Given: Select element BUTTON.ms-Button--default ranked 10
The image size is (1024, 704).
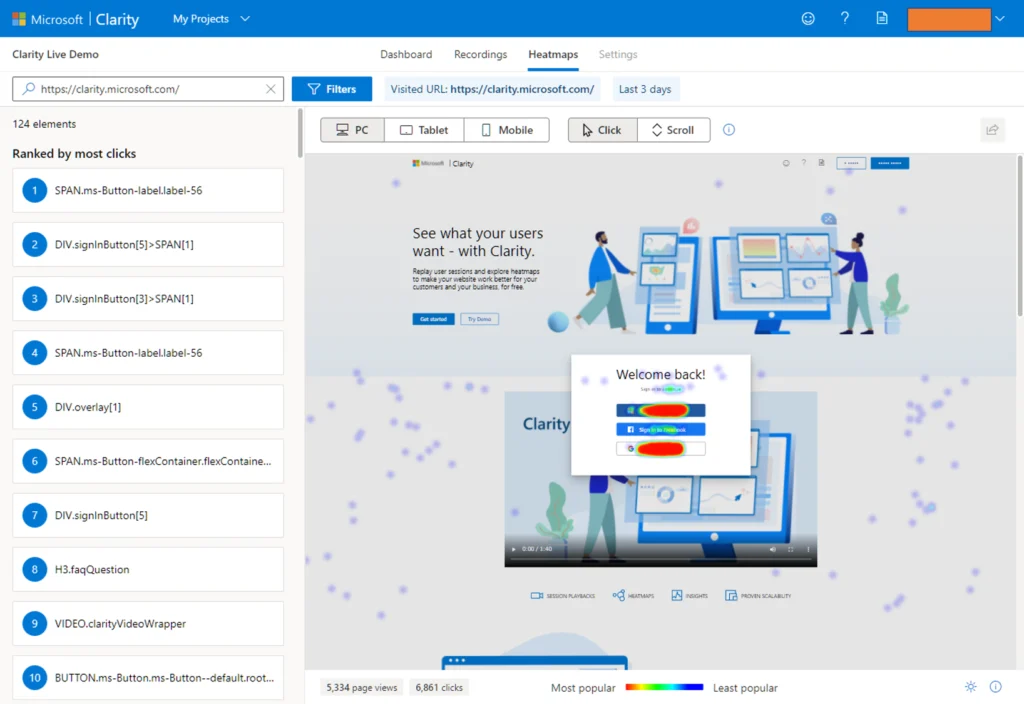Looking at the screenshot, I should tap(148, 678).
